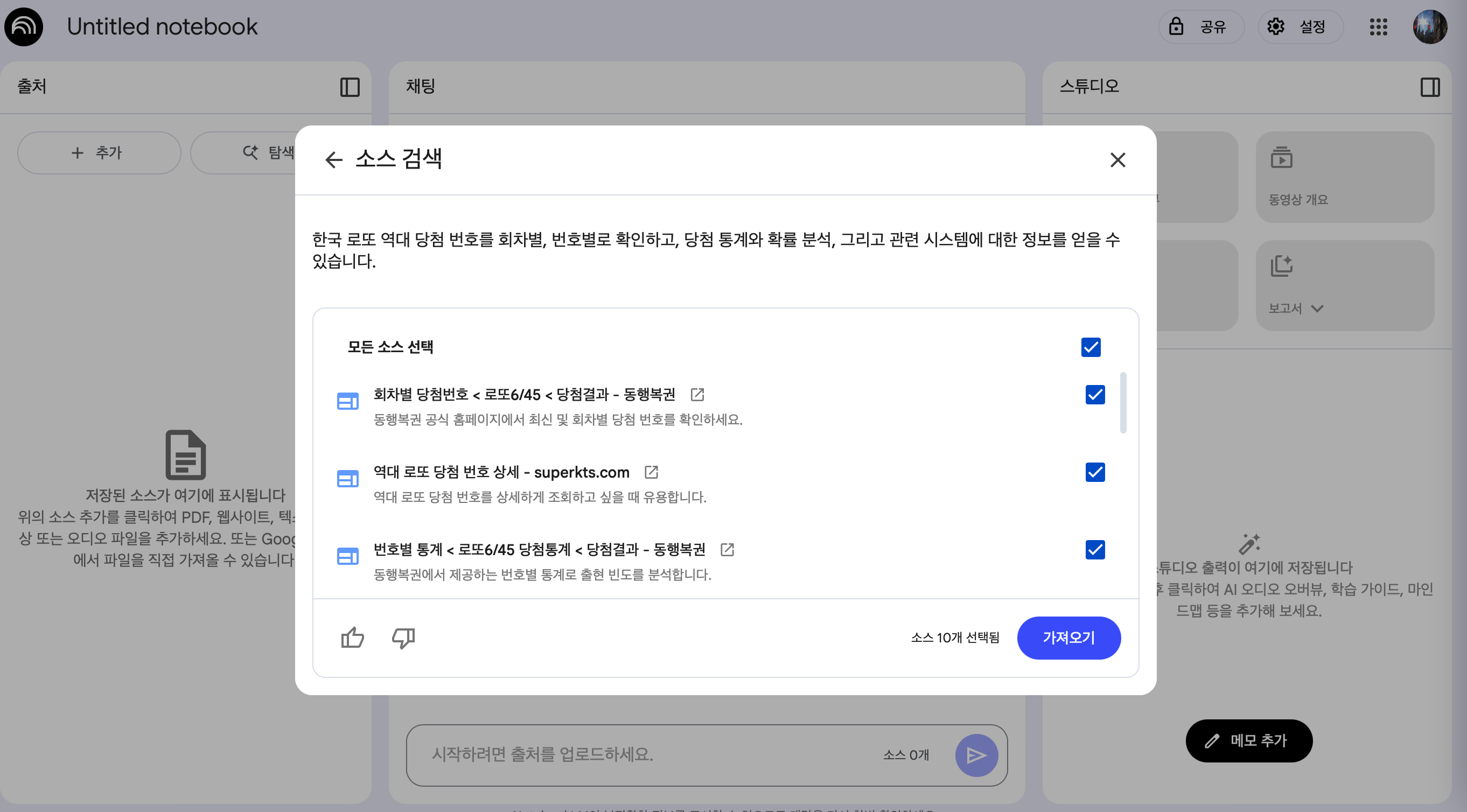Open superkts.com source in new tab icon
This screenshot has height=812, width=1467.
(651, 472)
